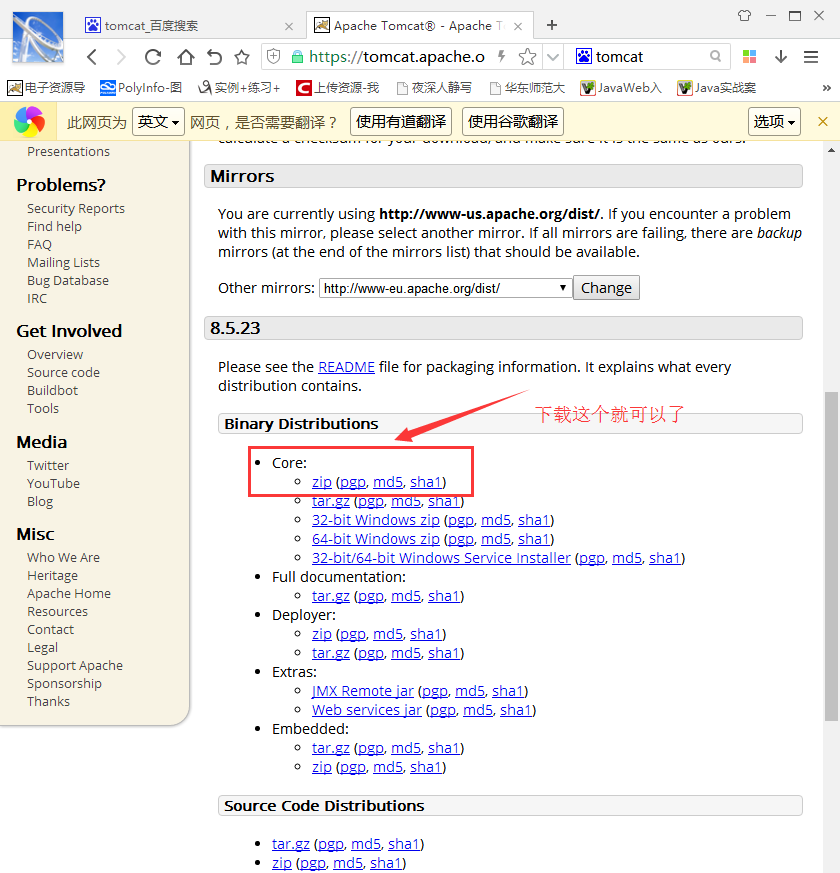Open the Sponsorship sidebar link
Screen dimensions: 840x873
click(64, 684)
